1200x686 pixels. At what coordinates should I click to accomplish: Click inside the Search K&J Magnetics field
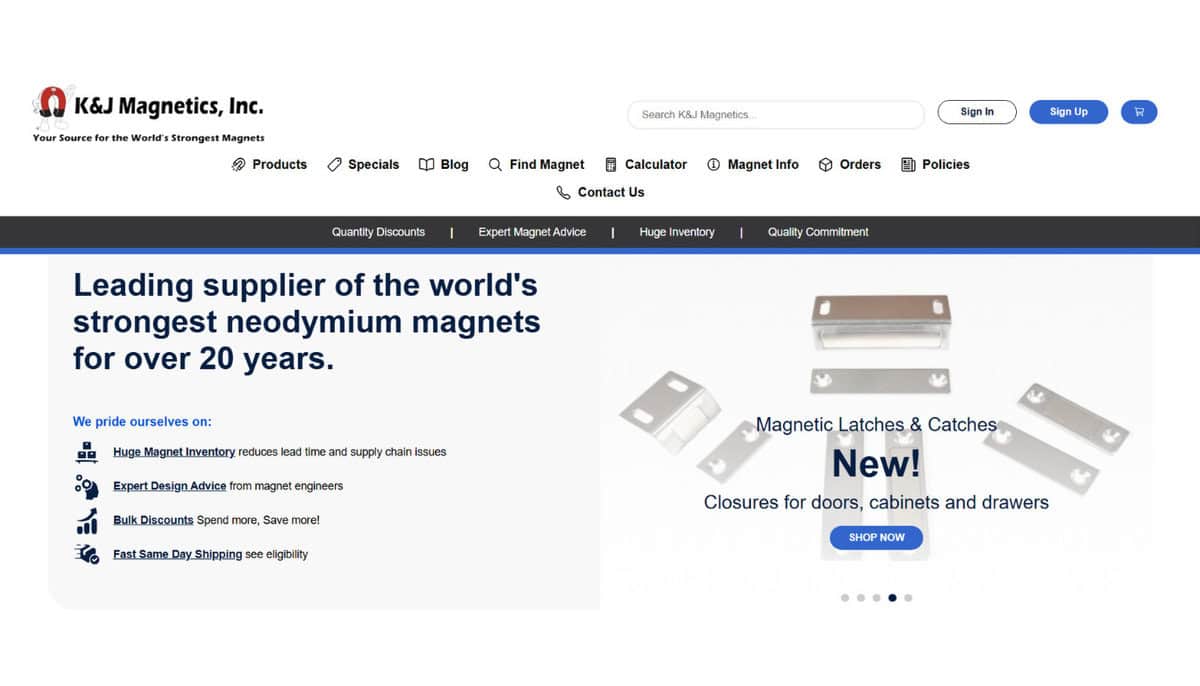point(775,115)
